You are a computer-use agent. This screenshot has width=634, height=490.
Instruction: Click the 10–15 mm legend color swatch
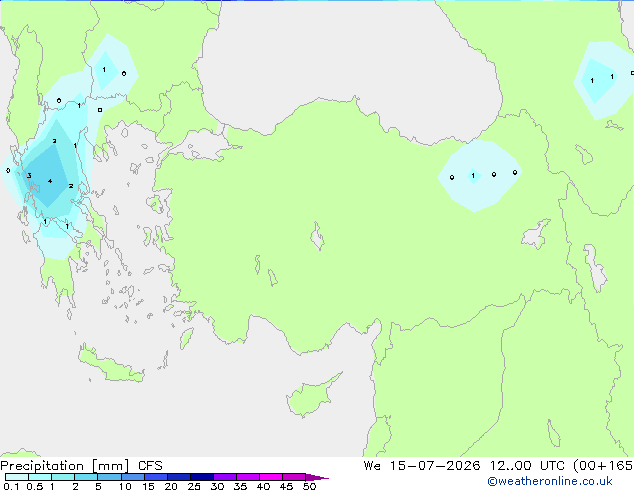(x=132, y=477)
